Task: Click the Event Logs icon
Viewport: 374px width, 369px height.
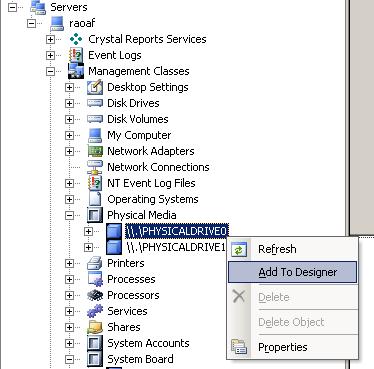Action: coord(76,55)
